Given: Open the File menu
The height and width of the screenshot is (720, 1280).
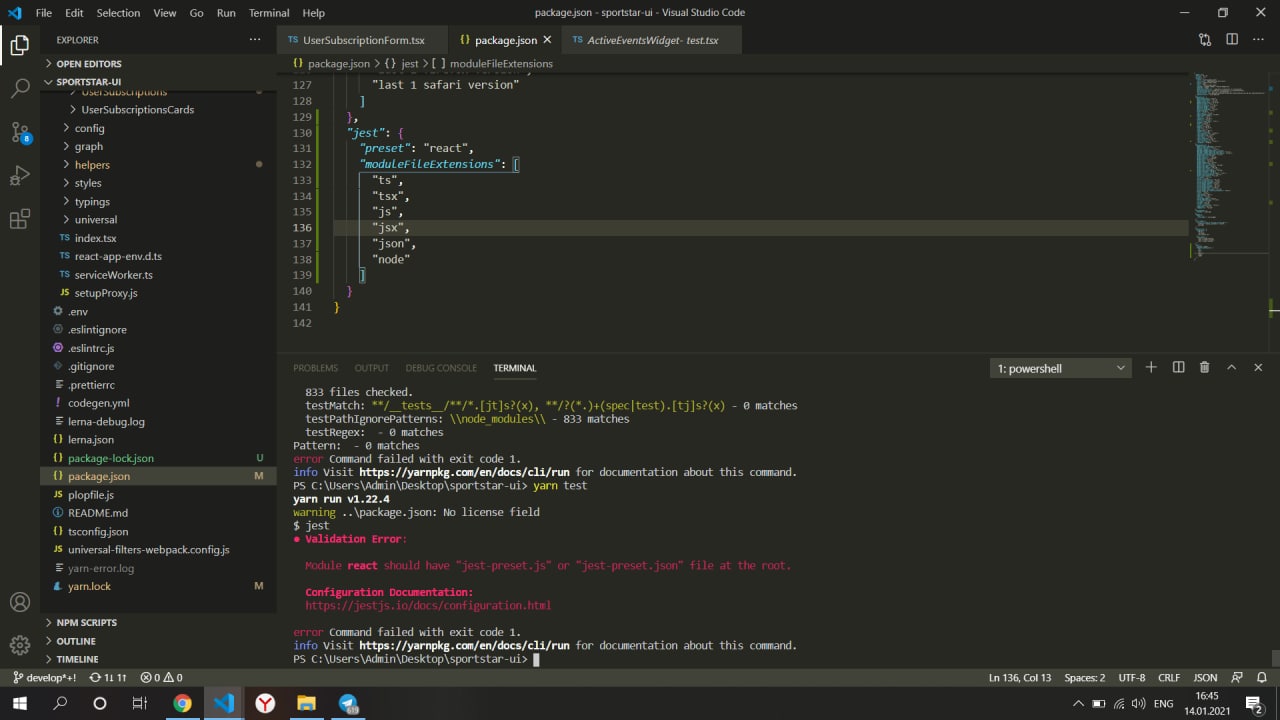Looking at the screenshot, I should point(43,13).
